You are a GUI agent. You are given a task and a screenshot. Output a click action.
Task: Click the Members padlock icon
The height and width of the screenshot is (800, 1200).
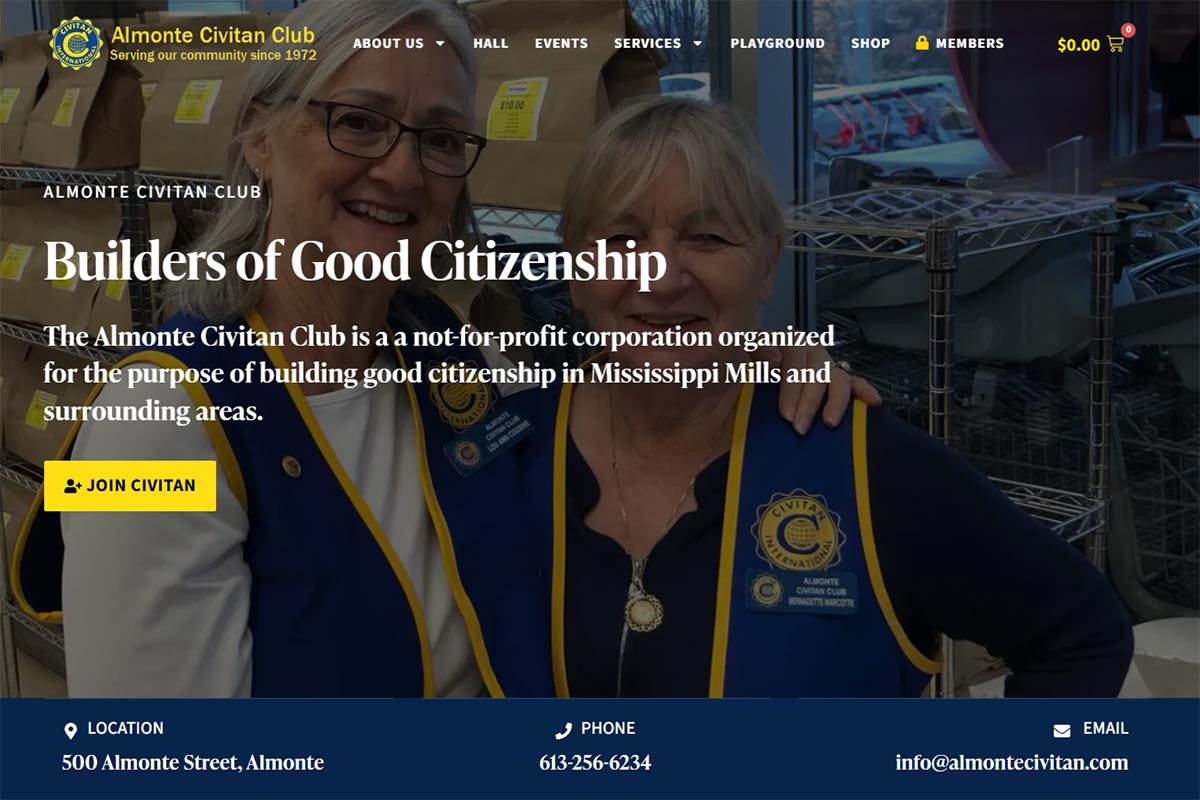pyautogui.click(x=922, y=43)
